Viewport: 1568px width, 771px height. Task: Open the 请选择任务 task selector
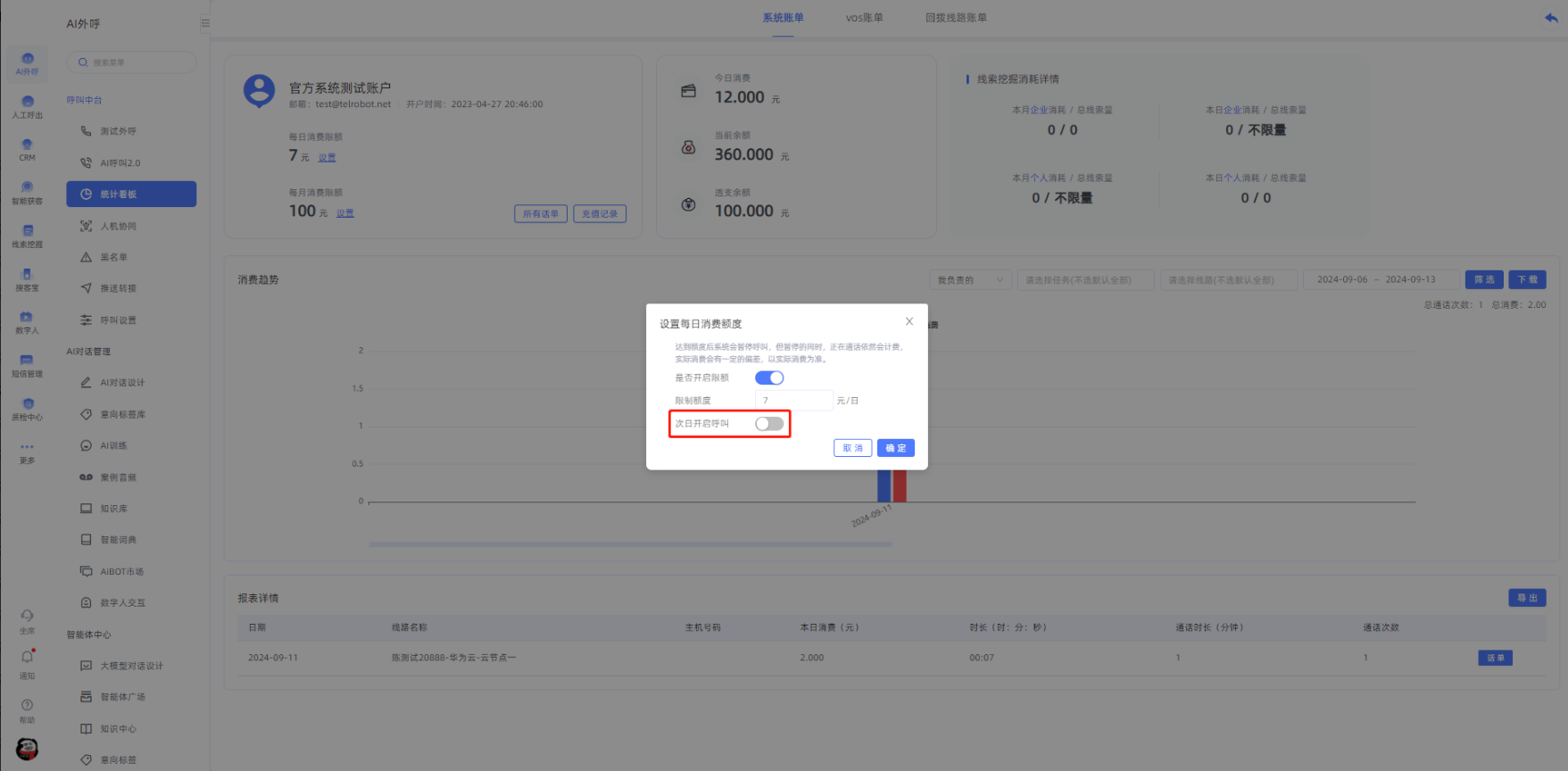pos(1085,280)
